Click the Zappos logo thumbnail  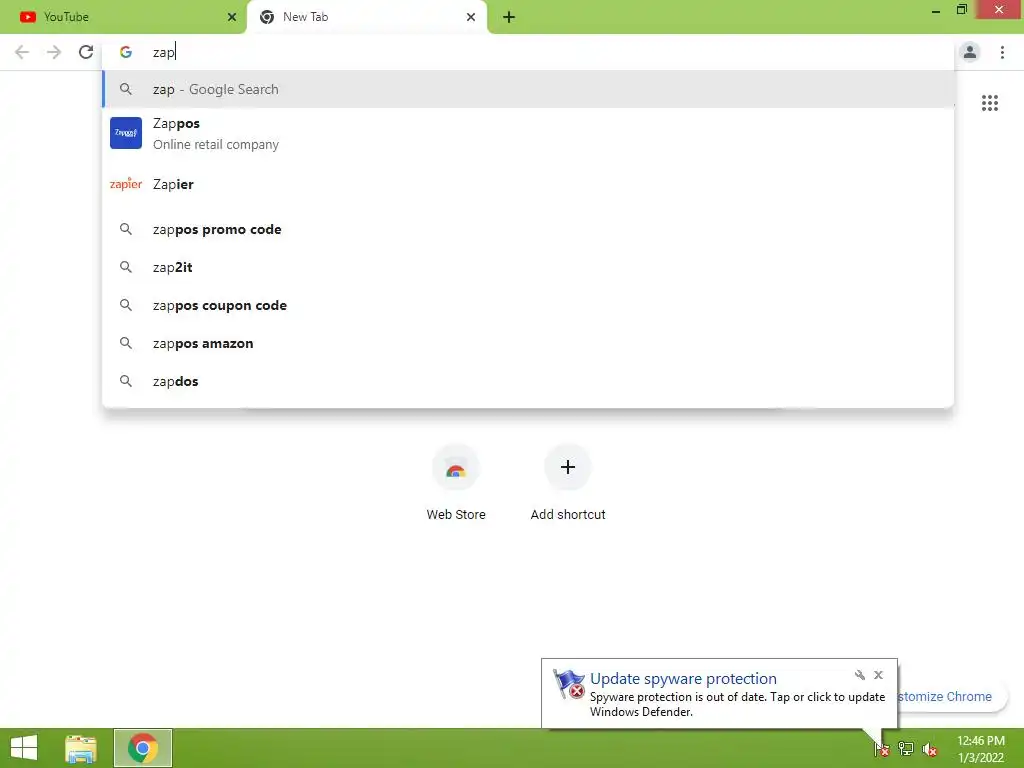pos(125,133)
